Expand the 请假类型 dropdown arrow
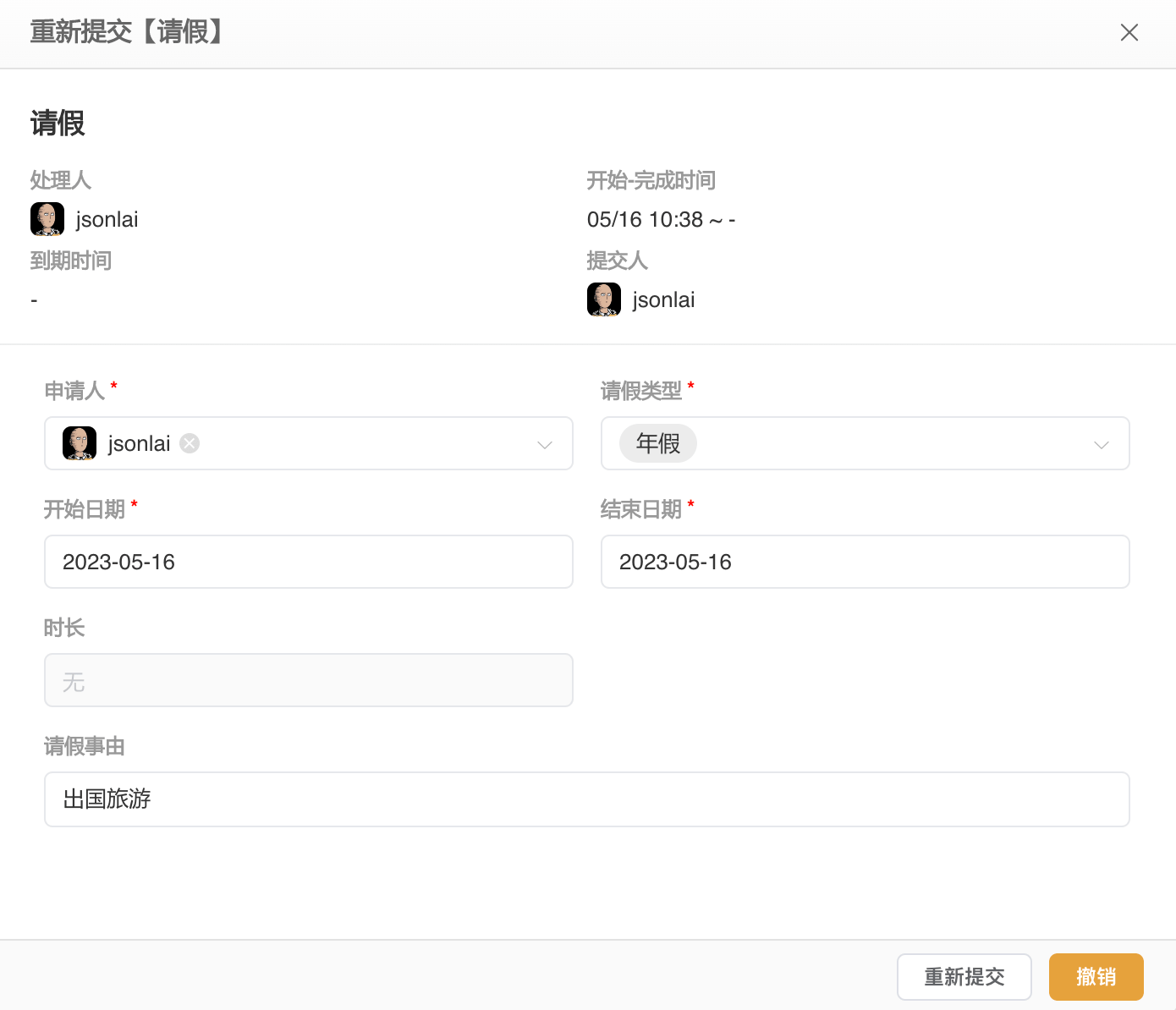The height and width of the screenshot is (1010, 1176). pyautogui.click(x=1101, y=444)
